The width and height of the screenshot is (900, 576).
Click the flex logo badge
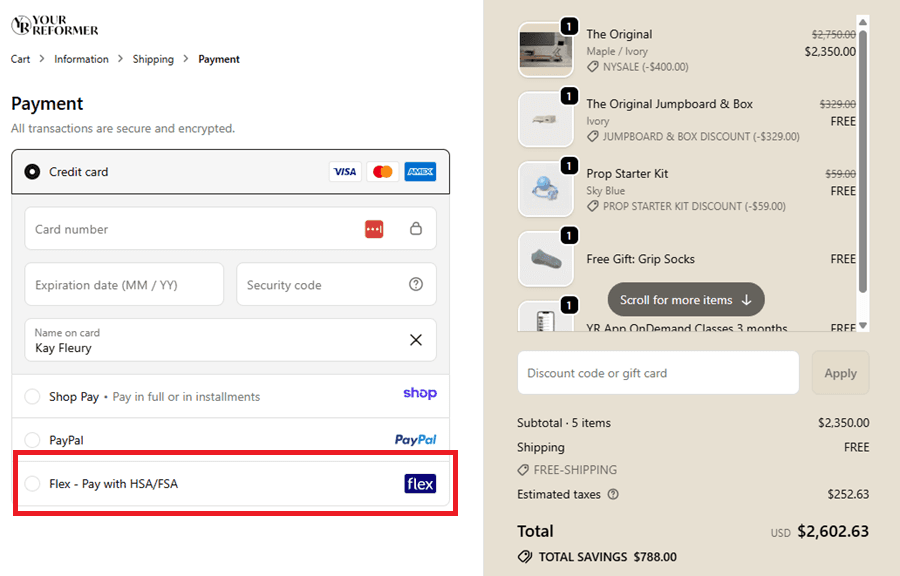[419, 483]
